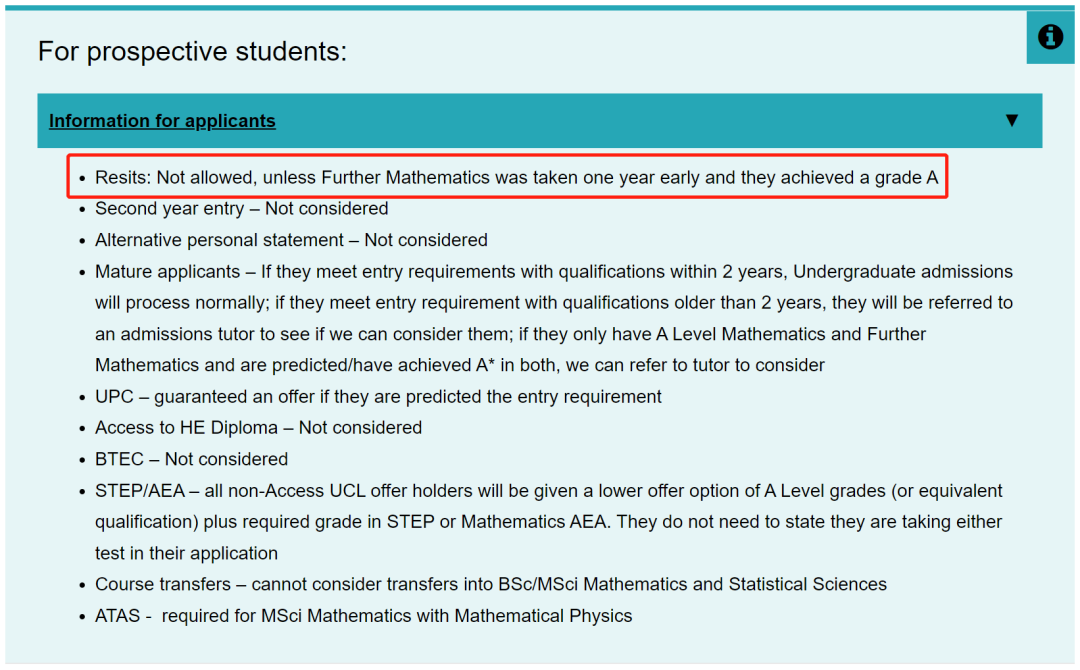Click the line starting "Mature applicants –"

point(554,271)
